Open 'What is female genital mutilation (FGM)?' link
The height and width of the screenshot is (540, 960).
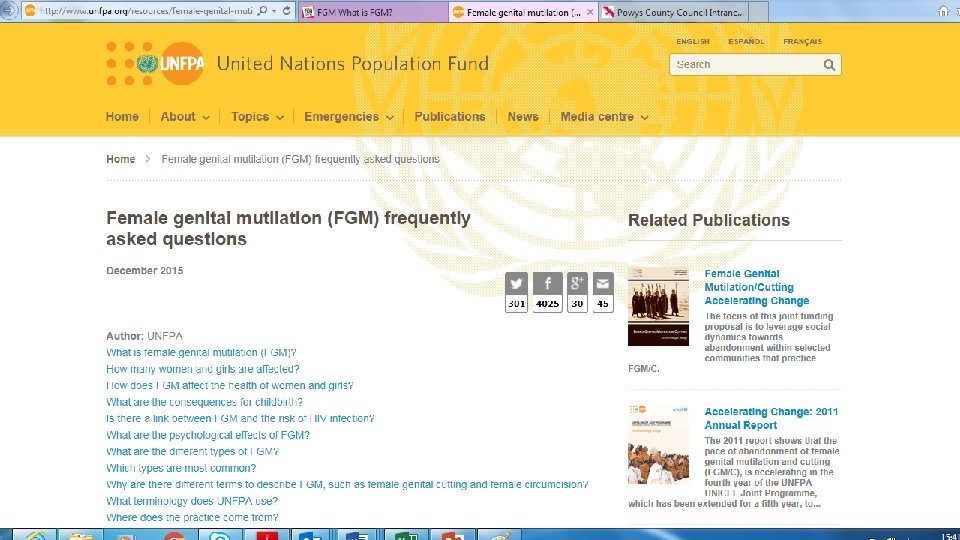(201, 353)
